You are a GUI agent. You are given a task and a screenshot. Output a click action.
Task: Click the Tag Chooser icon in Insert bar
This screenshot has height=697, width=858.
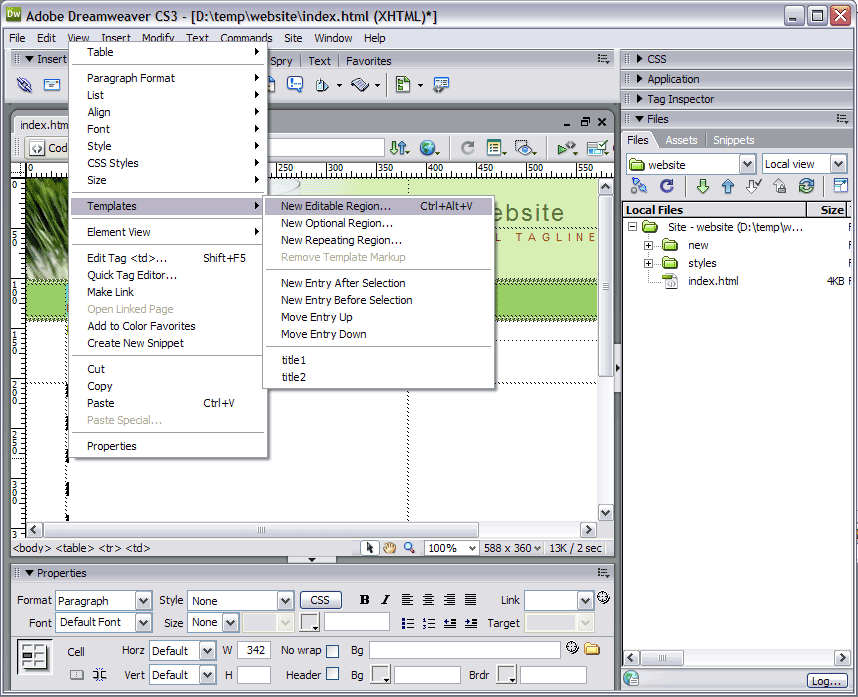[441, 84]
